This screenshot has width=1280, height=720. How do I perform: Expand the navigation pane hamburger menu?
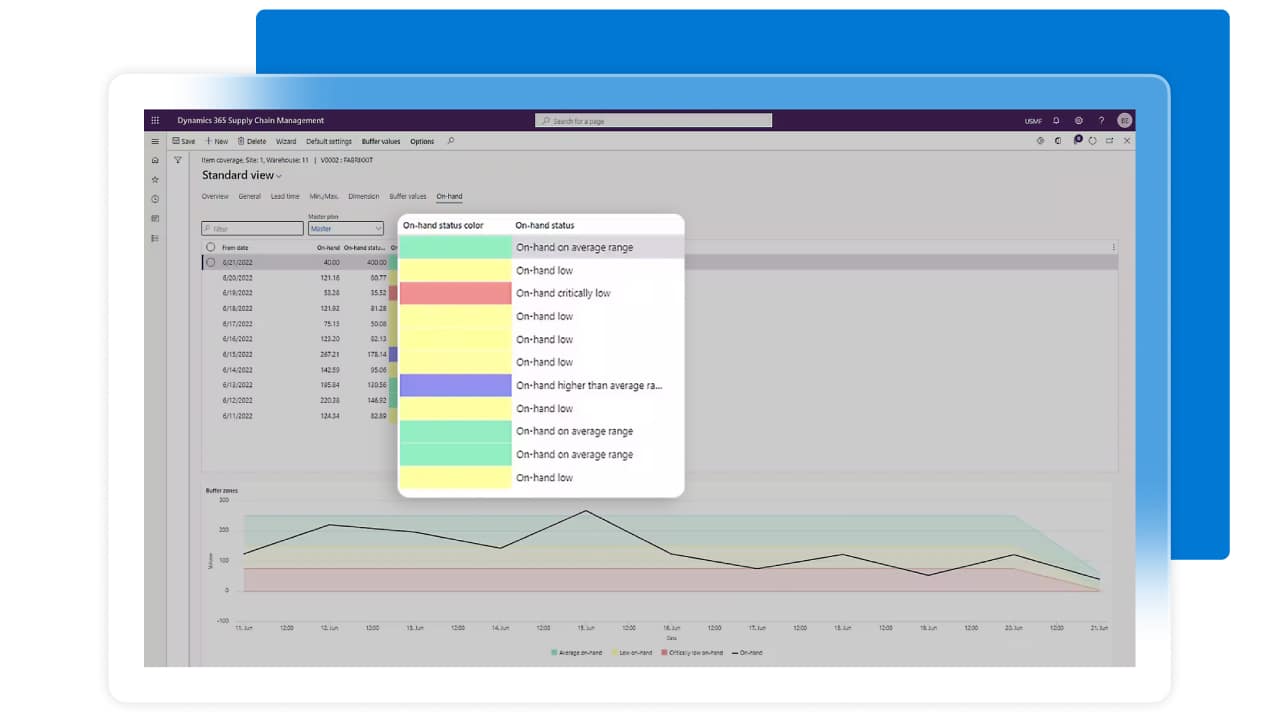tap(155, 141)
